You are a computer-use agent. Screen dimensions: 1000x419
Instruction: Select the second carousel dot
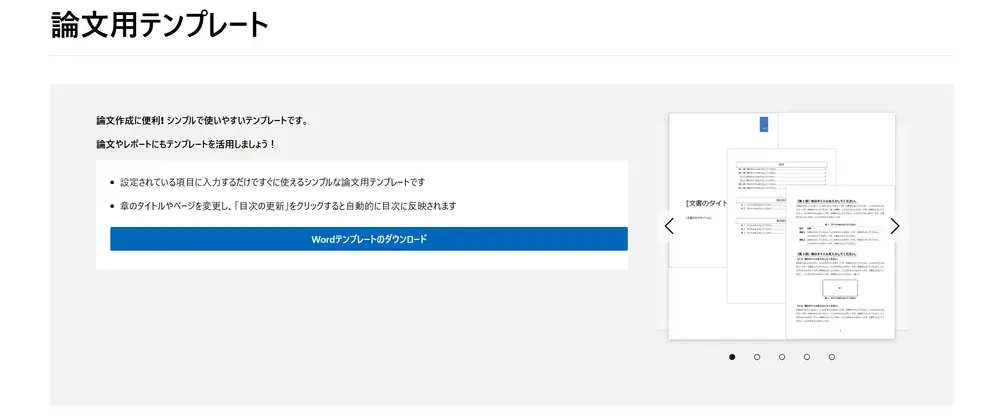757,357
